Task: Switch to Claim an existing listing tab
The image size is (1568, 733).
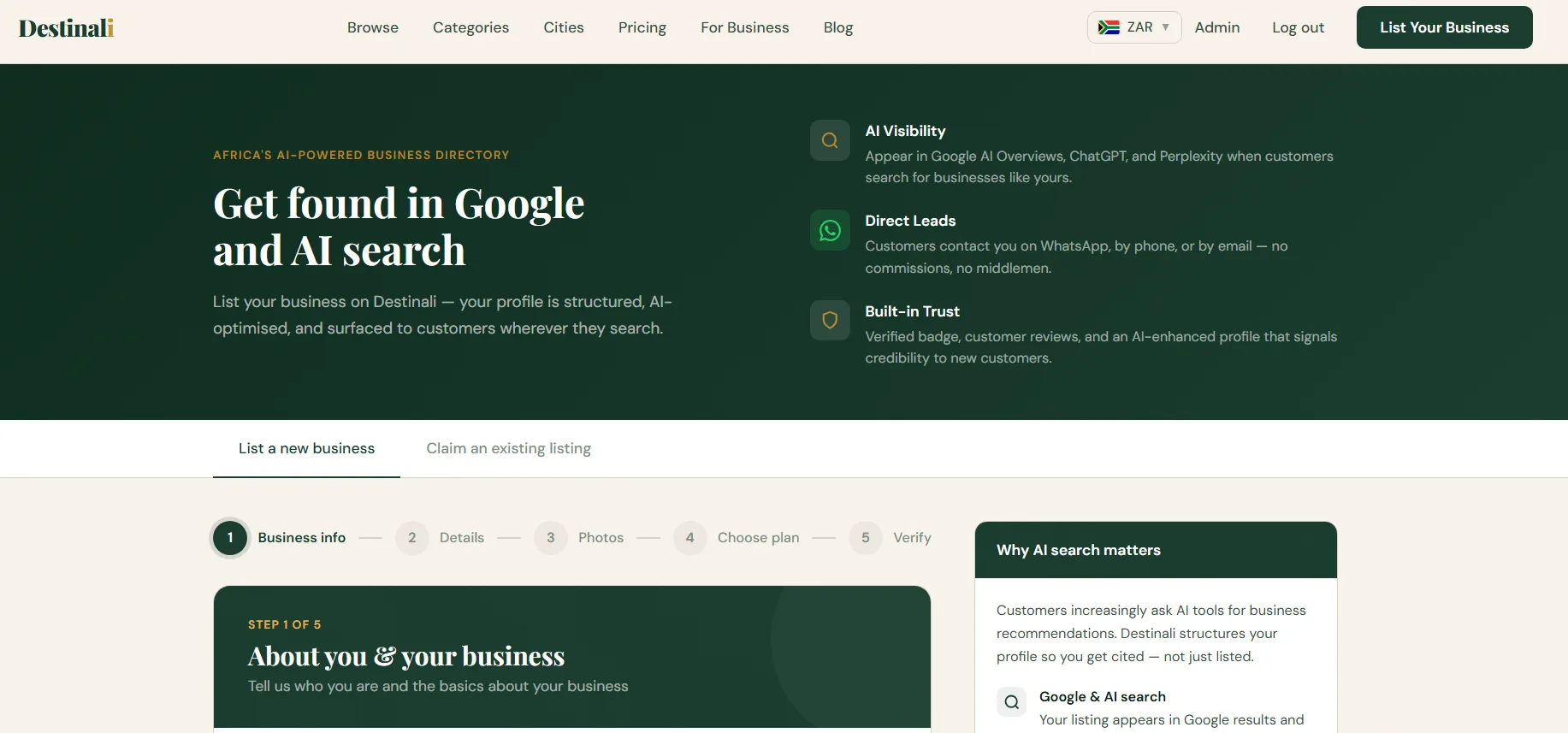Action: 509,448
